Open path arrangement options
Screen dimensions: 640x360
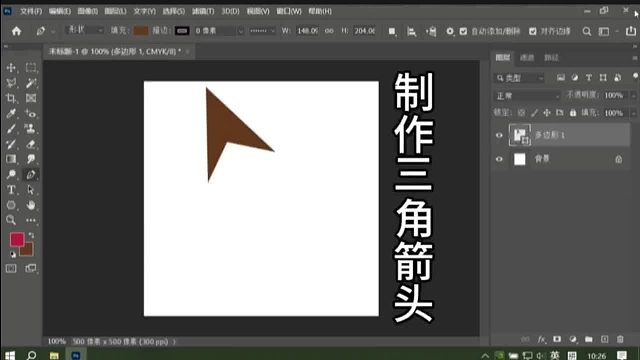click(x=431, y=31)
